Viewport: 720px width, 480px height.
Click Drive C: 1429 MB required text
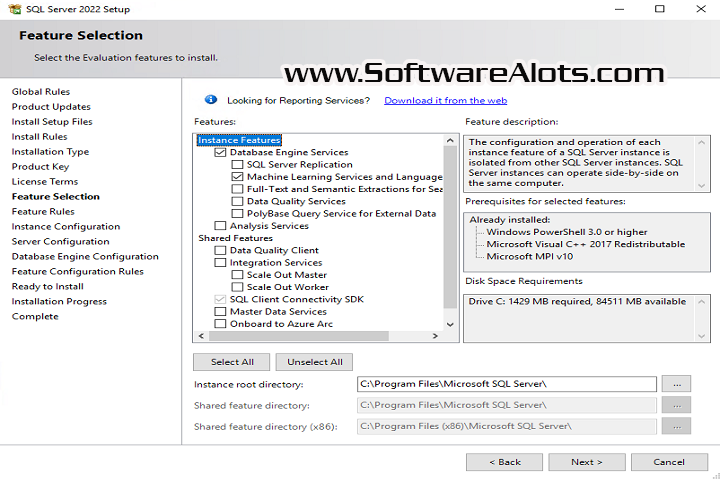point(577,301)
